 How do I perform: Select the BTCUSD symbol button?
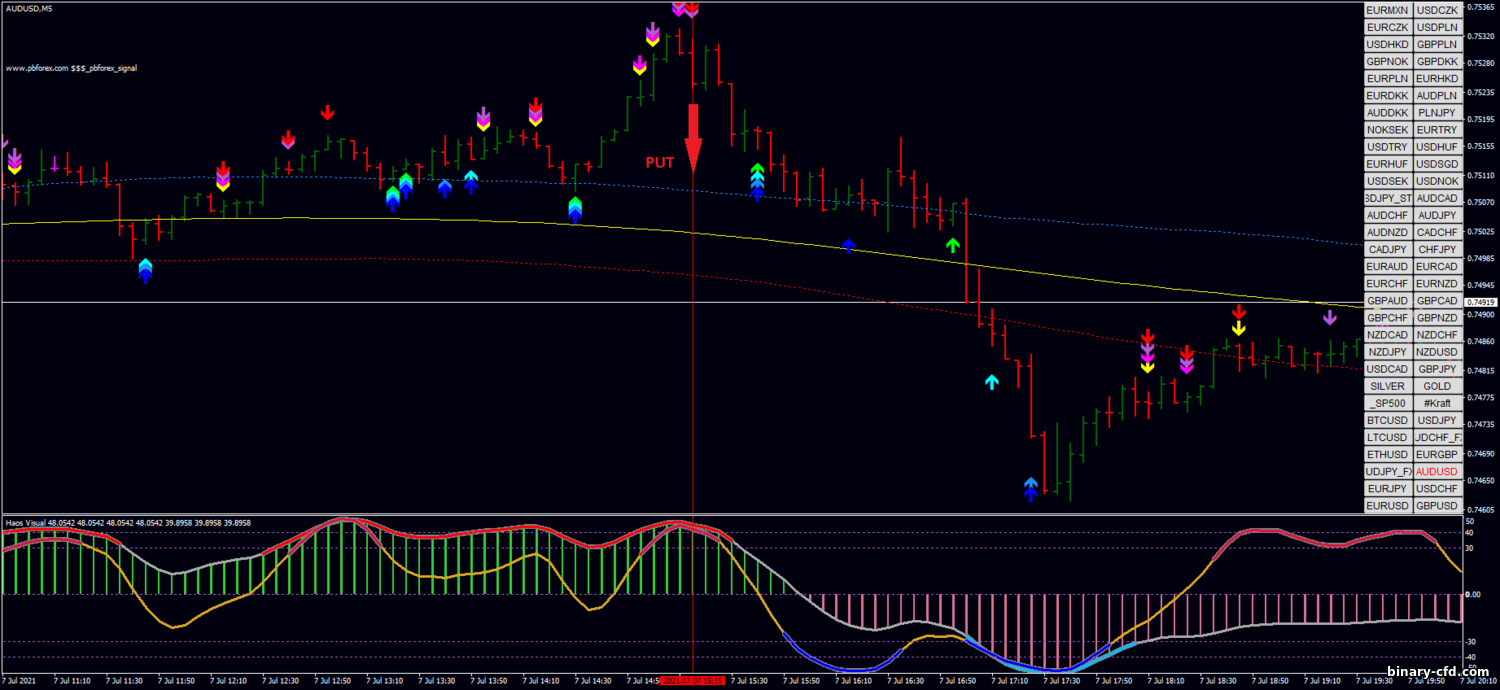1387,420
